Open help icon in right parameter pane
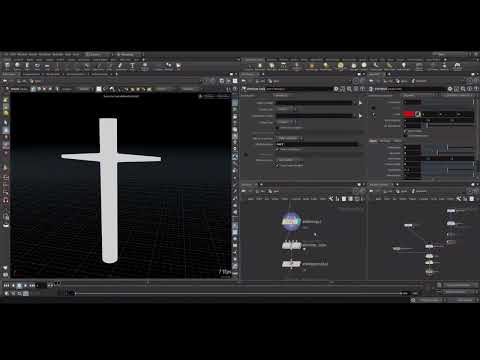 476,89
